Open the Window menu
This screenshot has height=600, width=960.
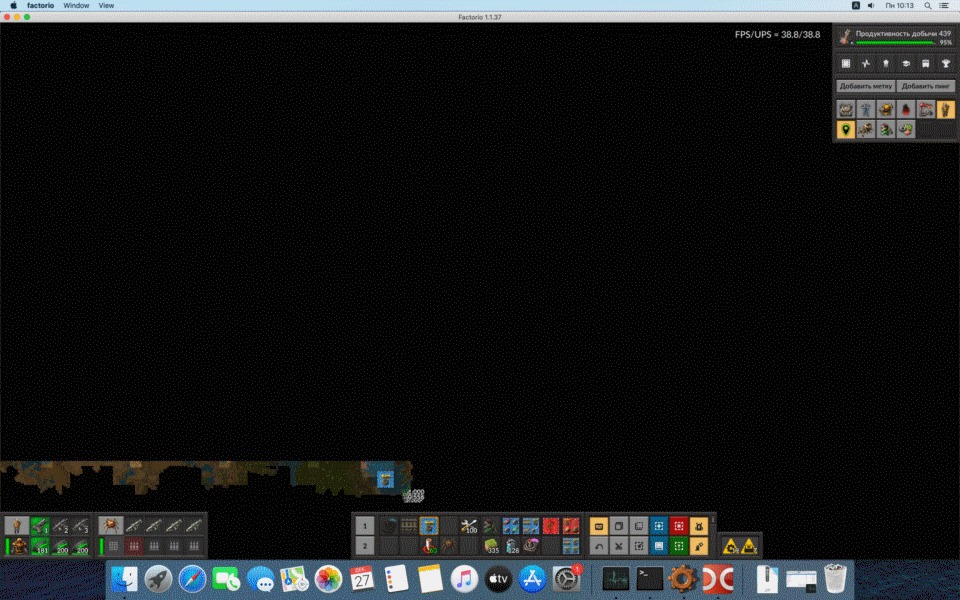76,5
